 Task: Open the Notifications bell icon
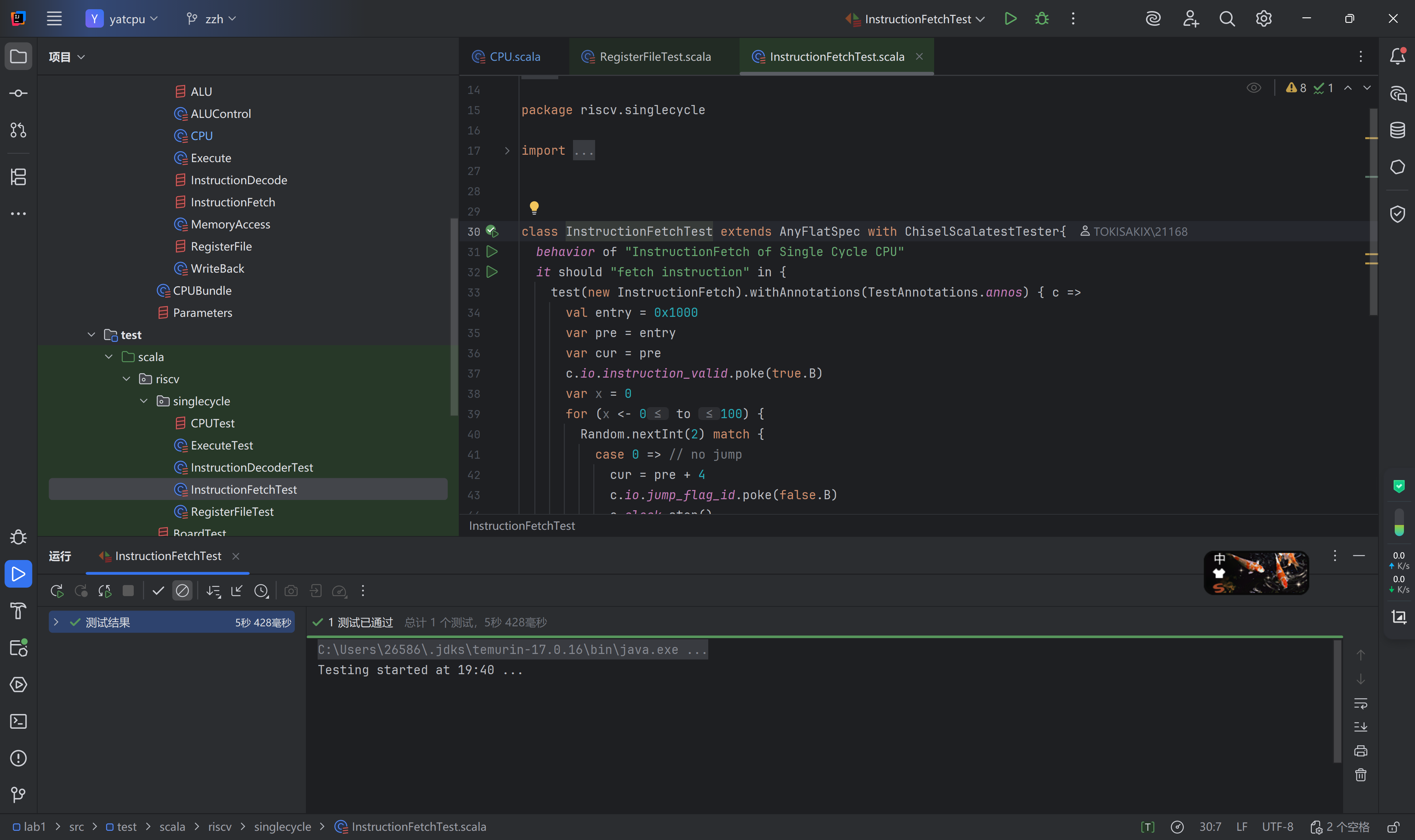(x=1397, y=56)
